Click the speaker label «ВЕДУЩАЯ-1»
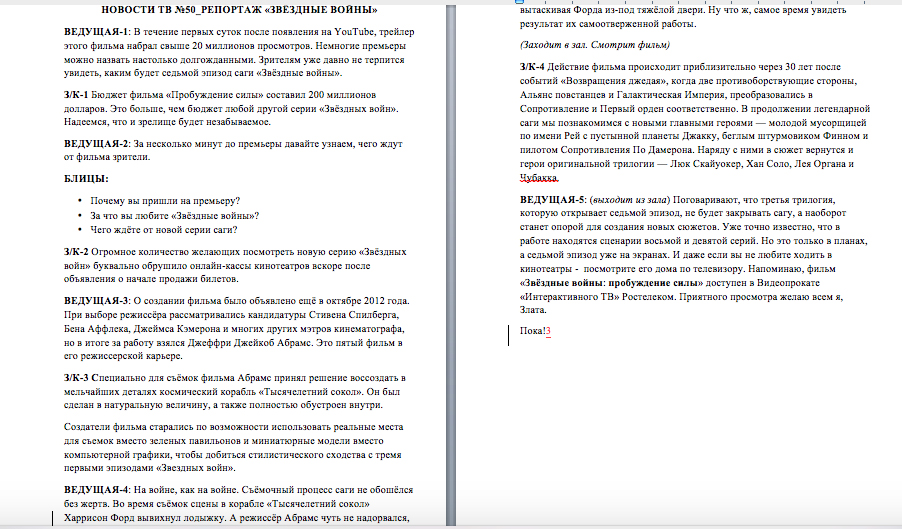902x529 pixels. pyautogui.click(x=96, y=32)
